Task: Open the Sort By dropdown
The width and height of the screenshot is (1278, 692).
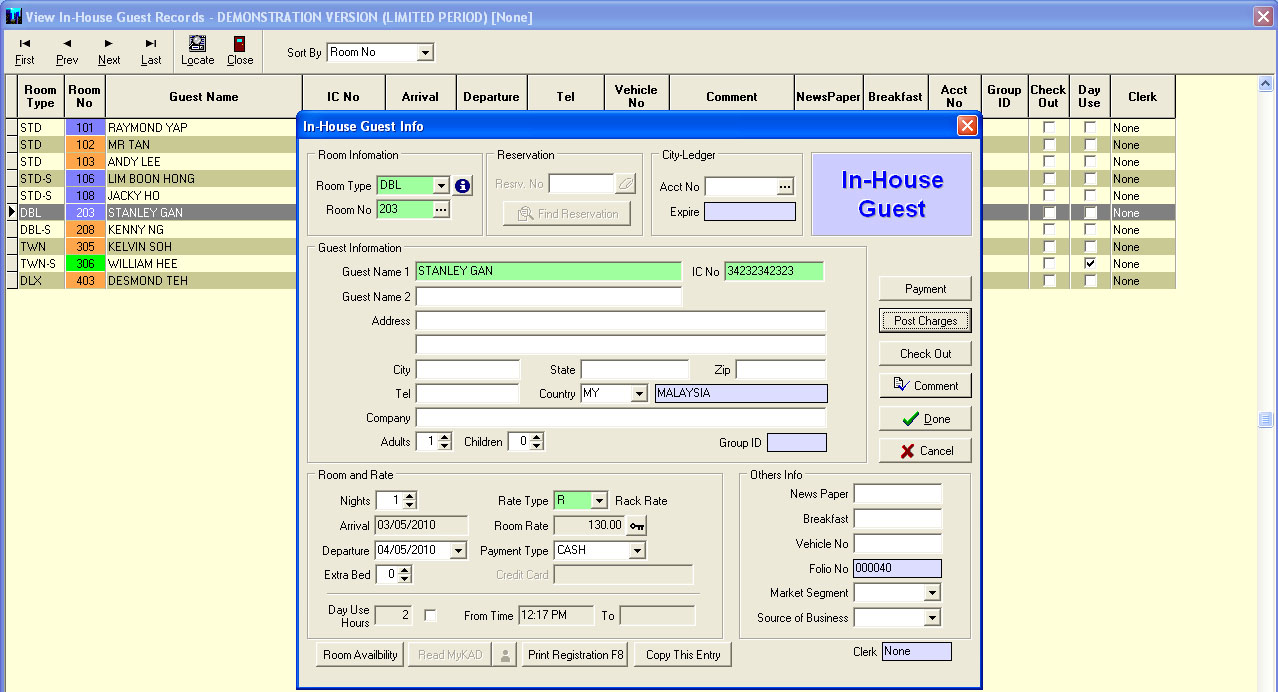Action: tap(426, 53)
